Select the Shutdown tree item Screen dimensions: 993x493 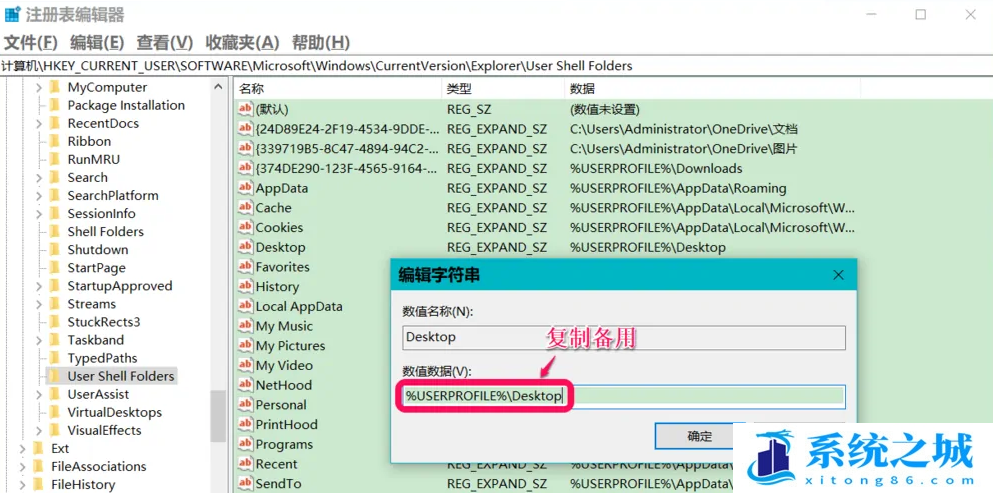98,250
